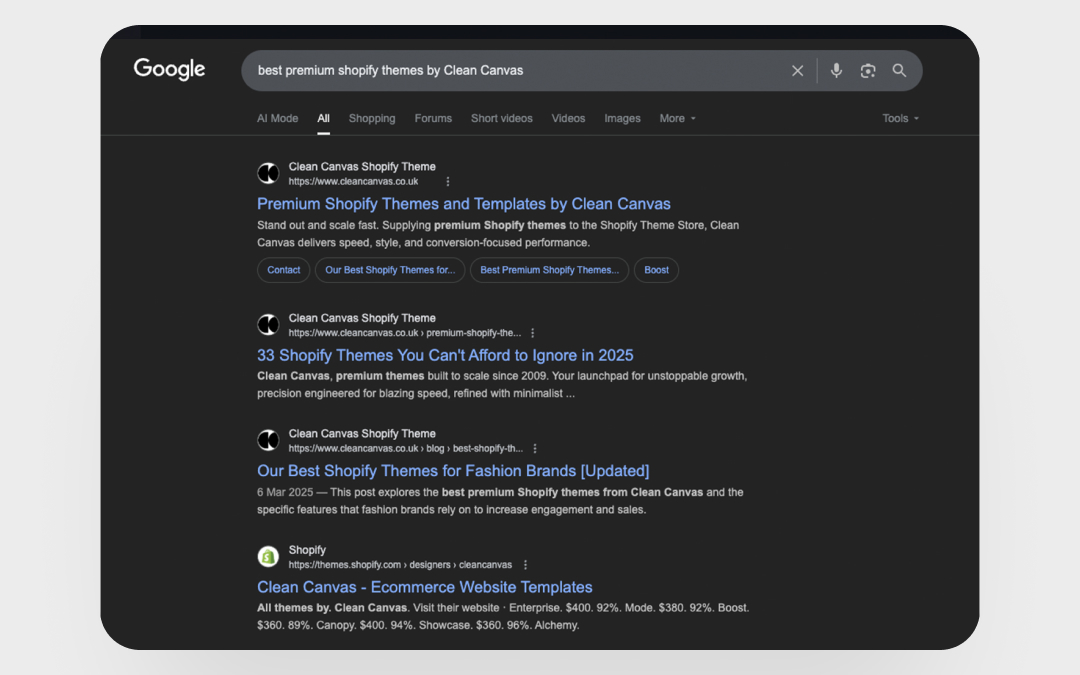The width and height of the screenshot is (1080, 675).
Task: Activate voice search with the microphone icon
Action: click(x=836, y=70)
